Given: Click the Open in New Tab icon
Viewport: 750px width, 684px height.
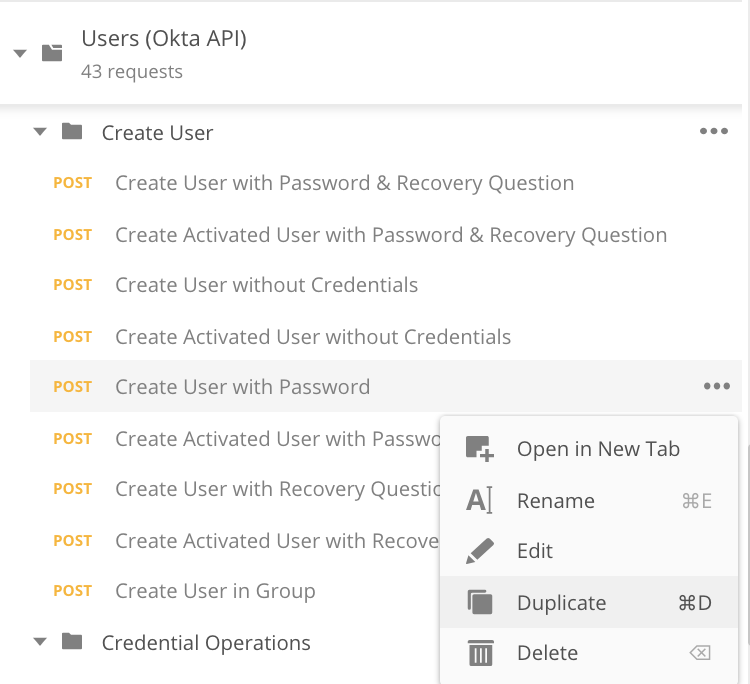Looking at the screenshot, I should click(x=480, y=449).
